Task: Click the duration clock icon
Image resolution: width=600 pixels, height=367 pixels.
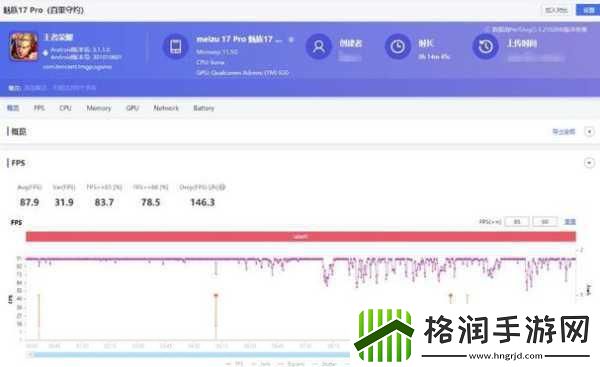Action: (x=397, y=47)
